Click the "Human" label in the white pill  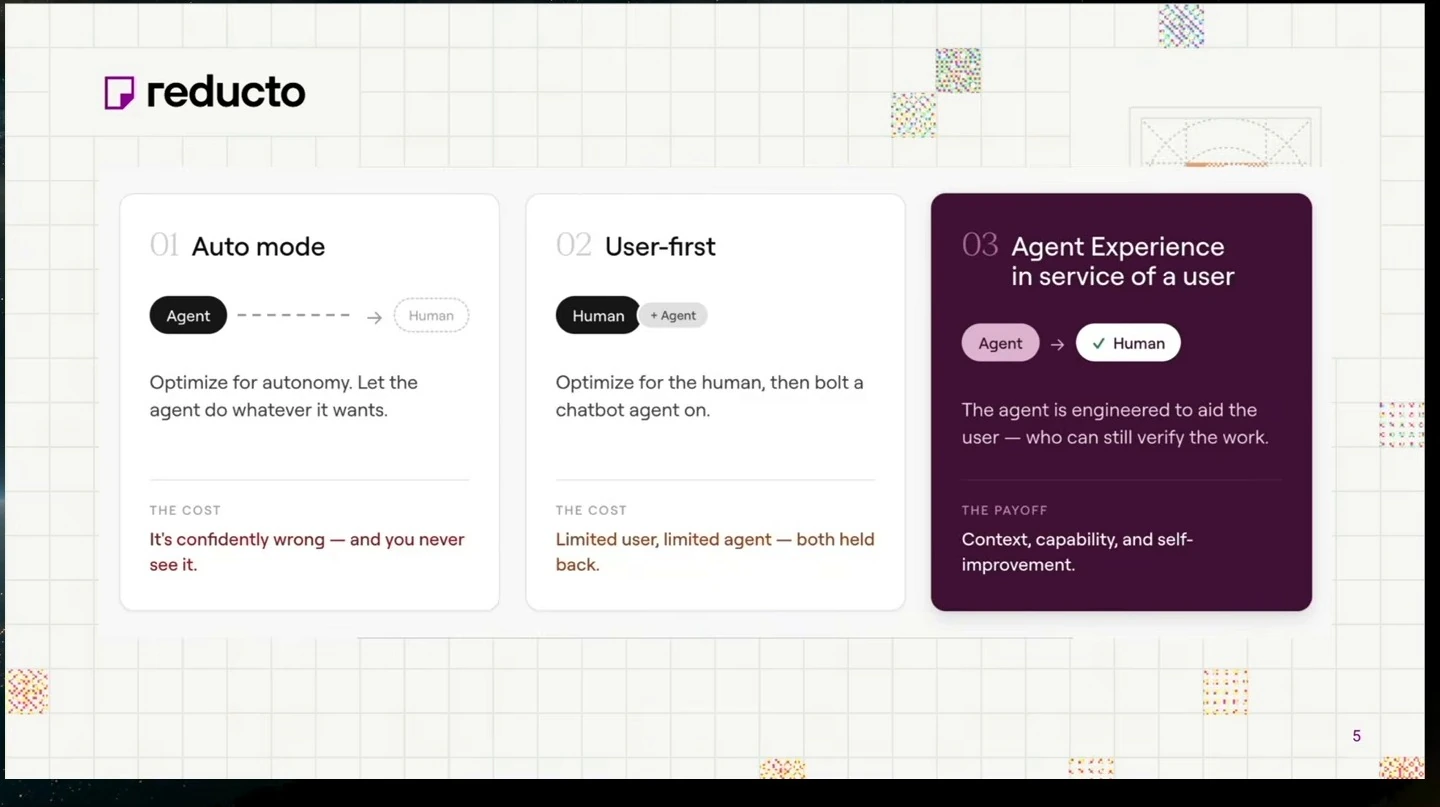[1139, 344]
